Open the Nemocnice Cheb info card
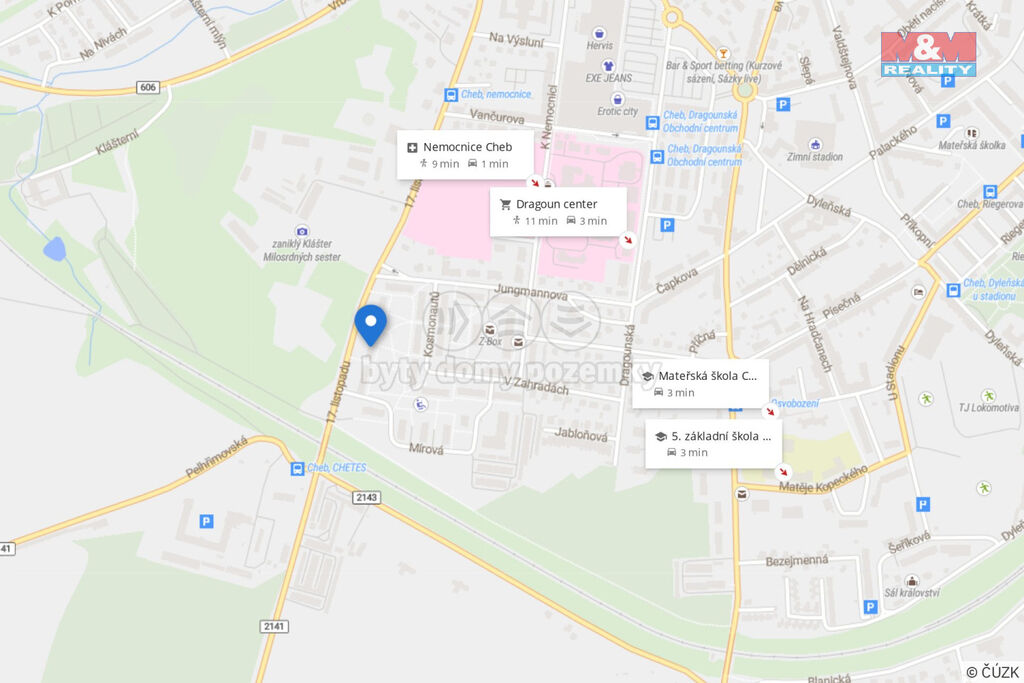 (465, 155)
